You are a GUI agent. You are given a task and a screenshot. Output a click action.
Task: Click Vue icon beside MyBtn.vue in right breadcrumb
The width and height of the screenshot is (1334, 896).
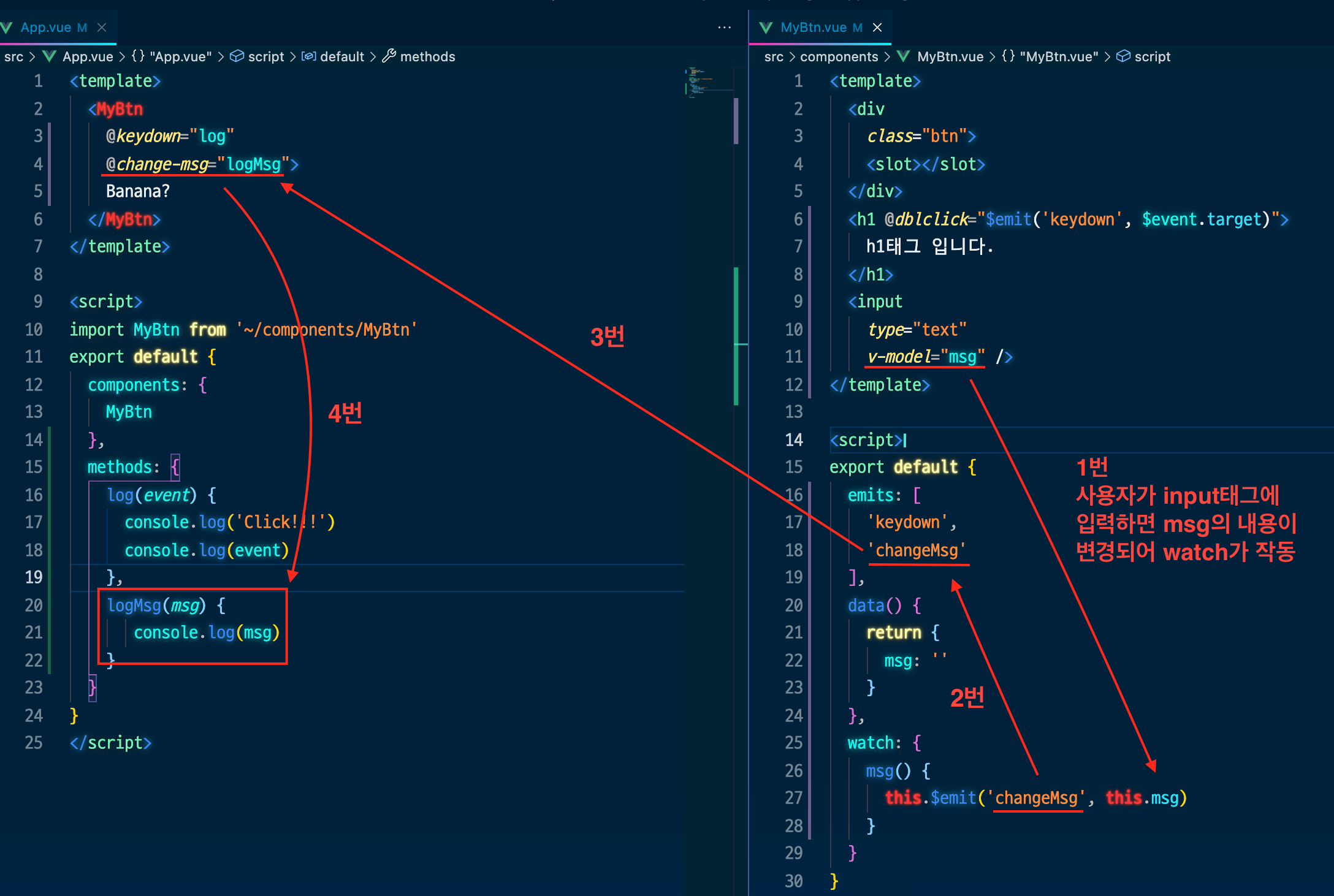click(903, 56)
